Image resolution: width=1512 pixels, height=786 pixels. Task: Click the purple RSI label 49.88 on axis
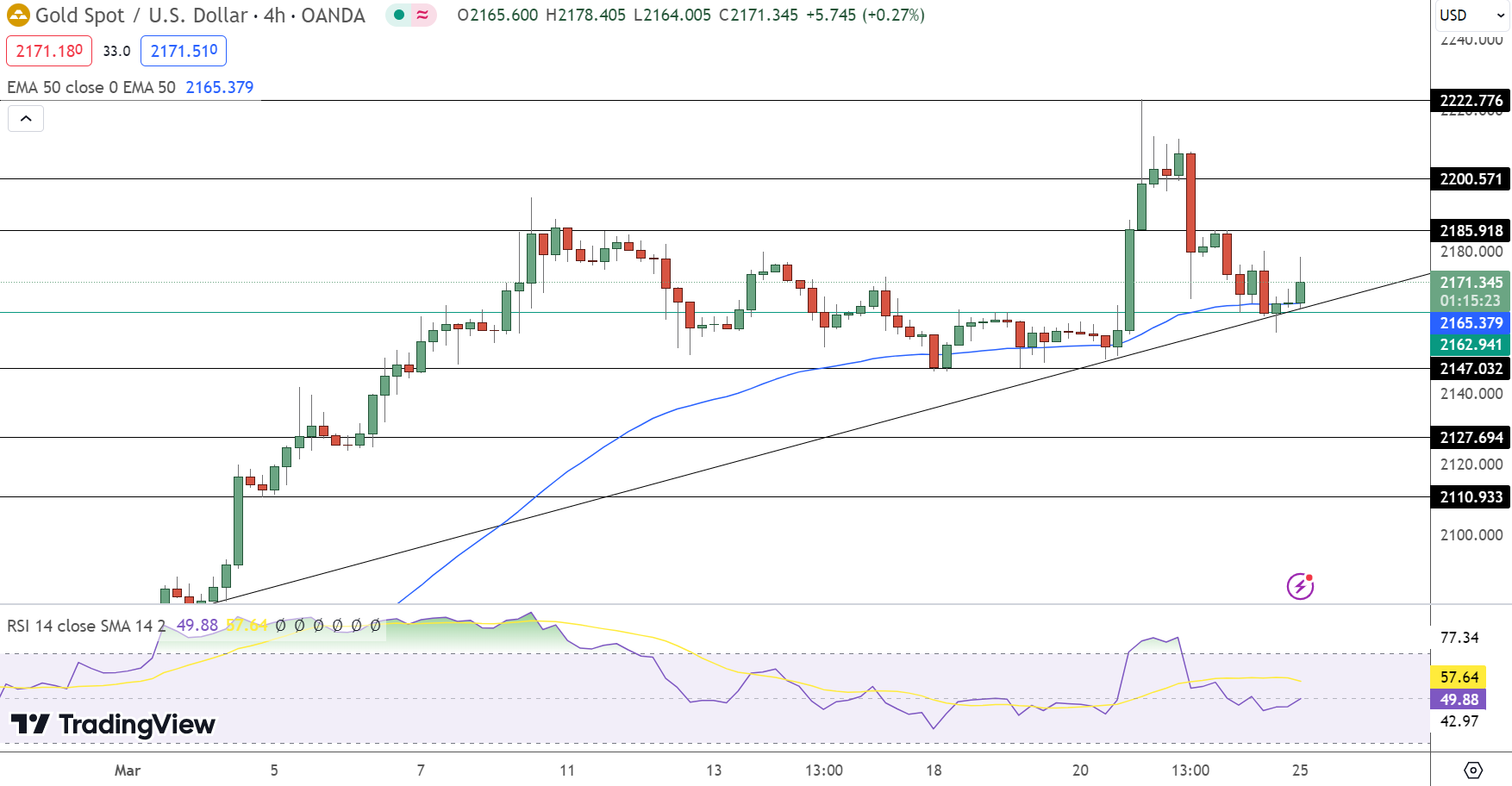coord(1459,699)
